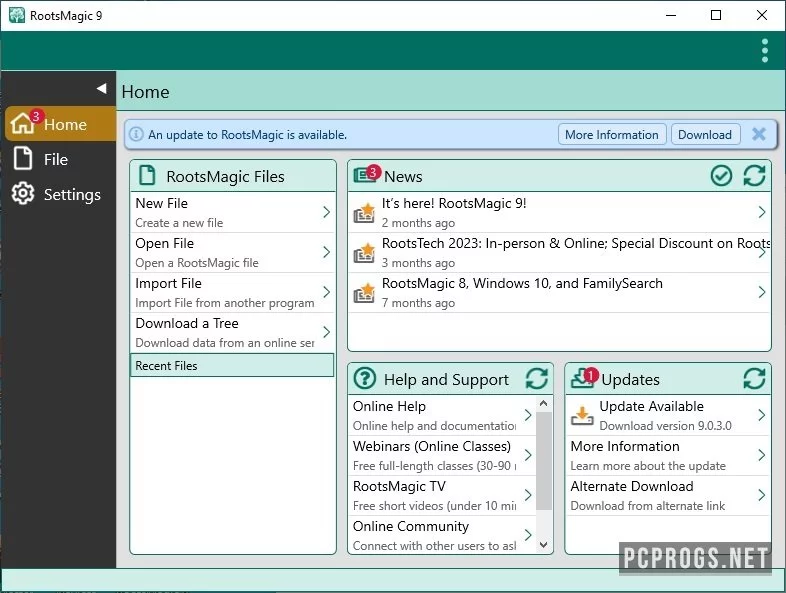786x593 pixels.
Task: Collapse the sidebar with the triangle arrow
Action: coord(101,88)
